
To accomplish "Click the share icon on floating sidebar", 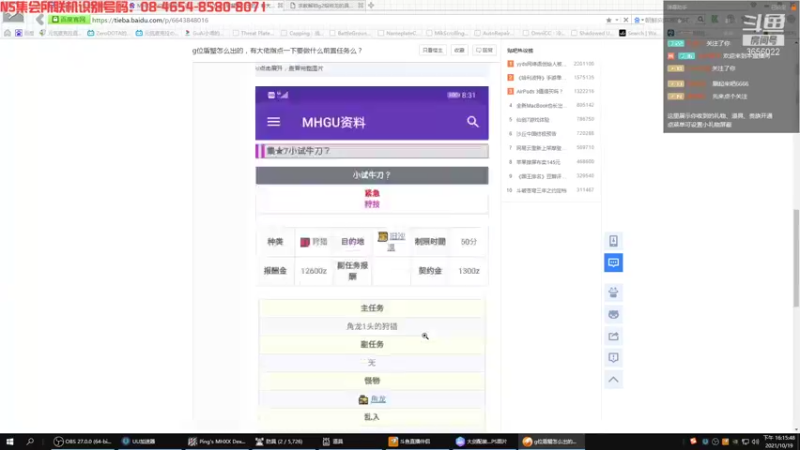I will (613, 336).
